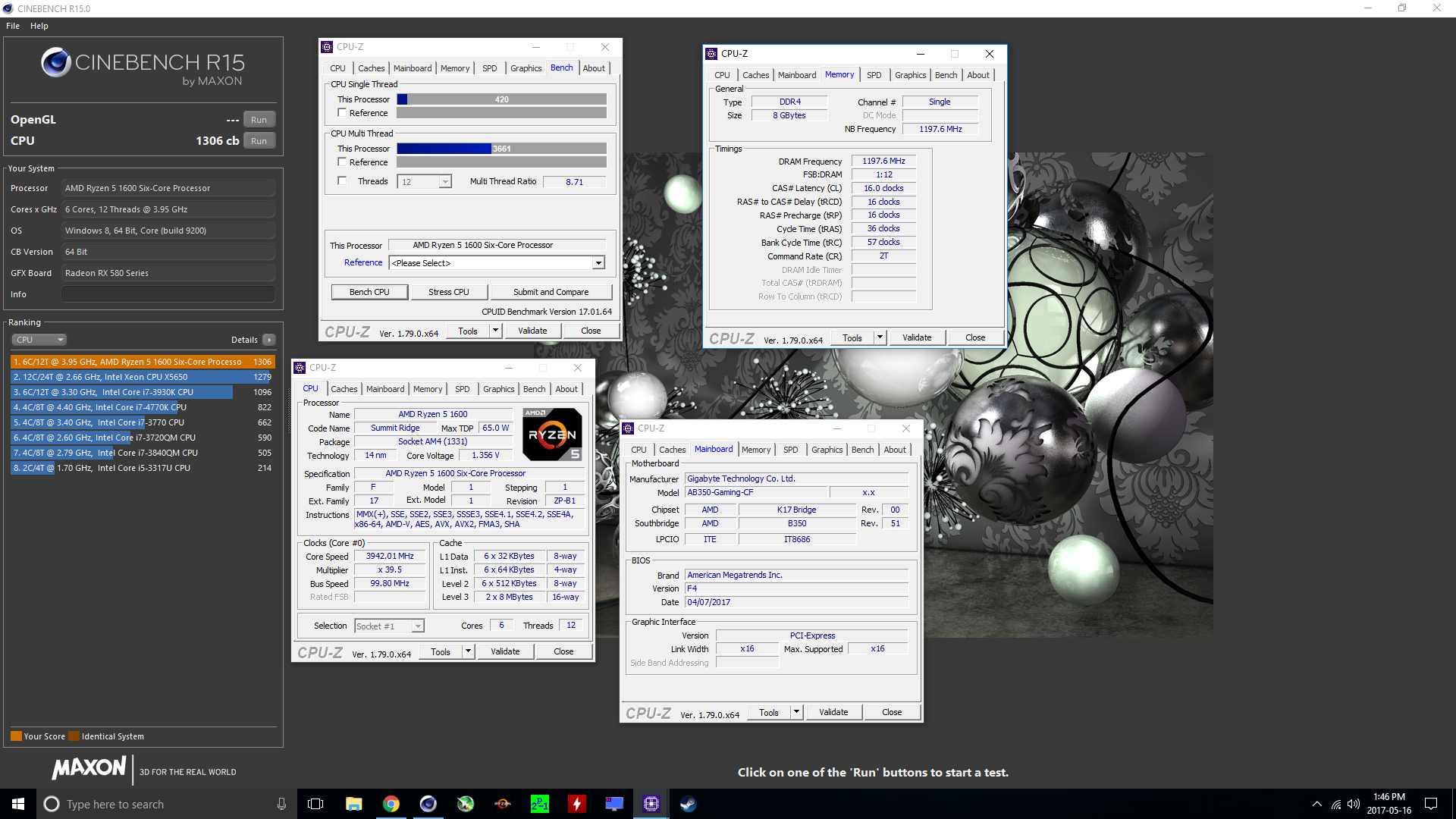Switch to CPU-Z via taskbar icon
This screenshot has width=1456, height=819.
coord(651,804)
